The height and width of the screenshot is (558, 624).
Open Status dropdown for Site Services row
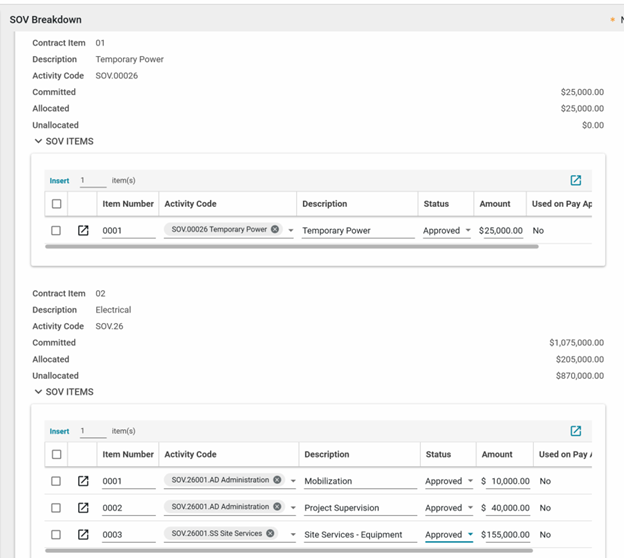click(470, 535)
